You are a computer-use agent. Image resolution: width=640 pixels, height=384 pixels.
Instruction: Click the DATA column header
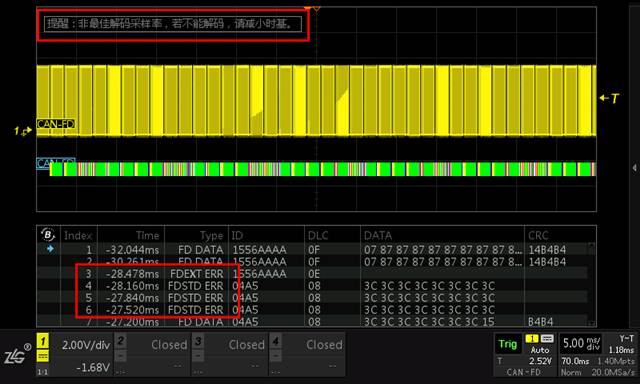pyautogui.click(x=378, y=235)
